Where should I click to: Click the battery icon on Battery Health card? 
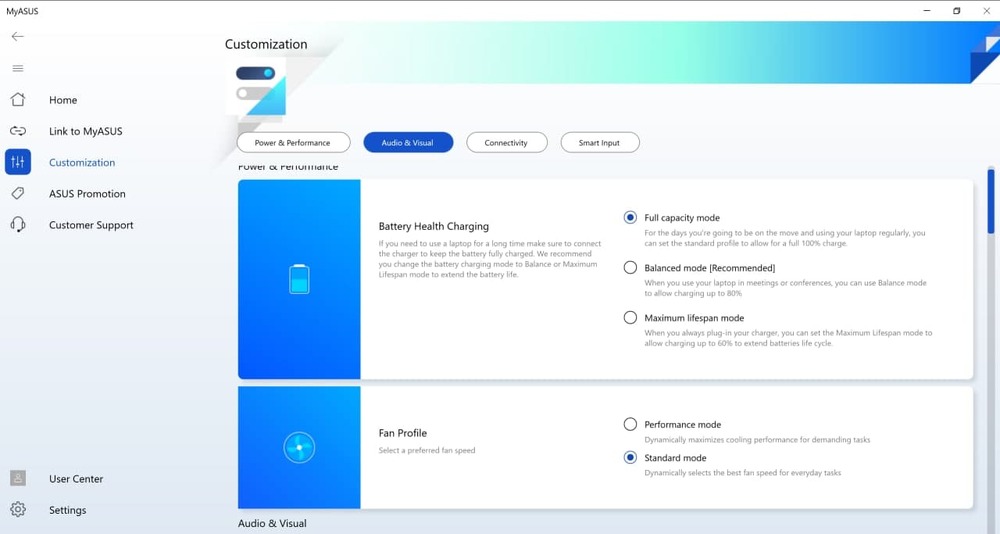tap(299, 279)
